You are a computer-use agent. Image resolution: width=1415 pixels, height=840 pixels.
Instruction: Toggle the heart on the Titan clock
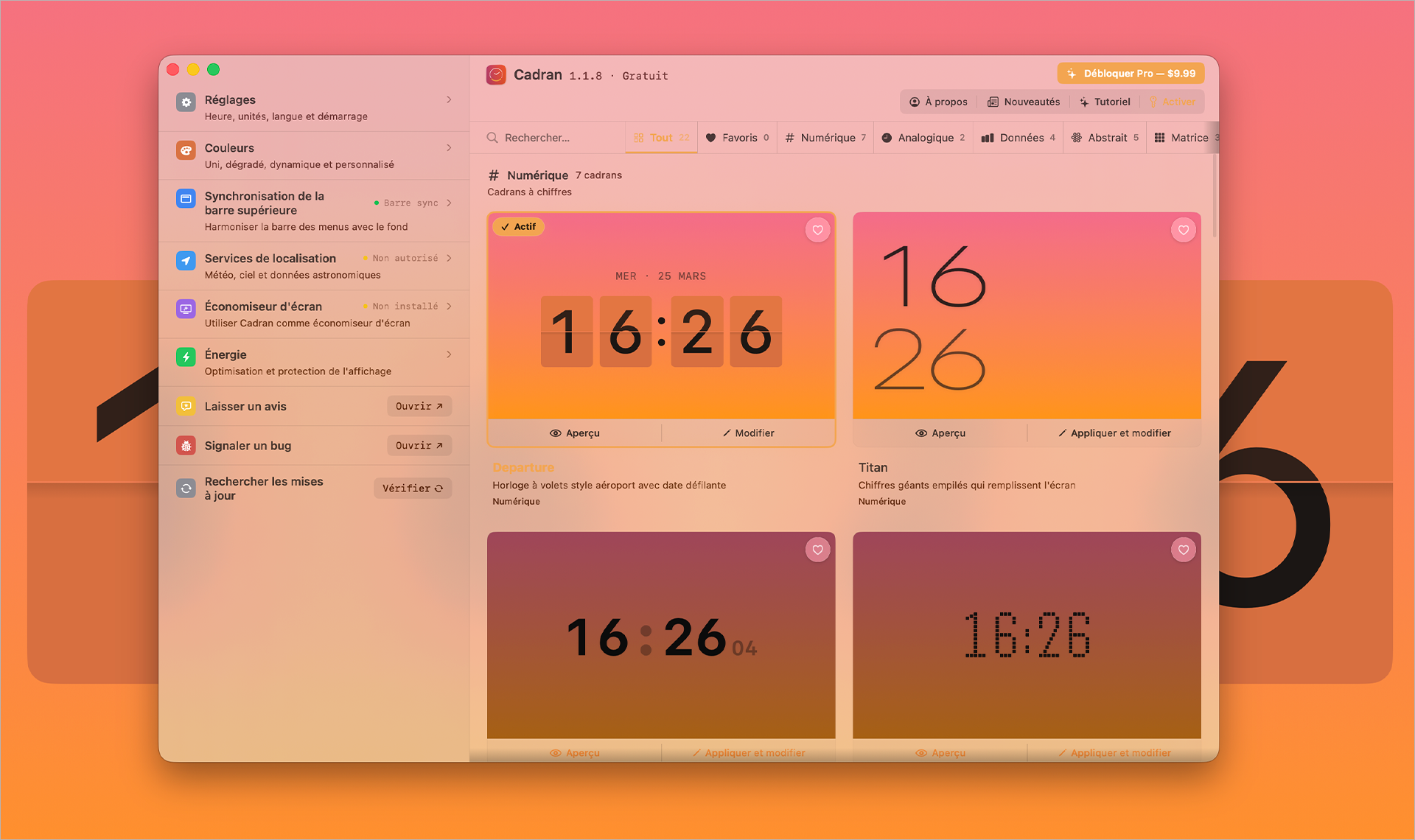coord(1184,230)
